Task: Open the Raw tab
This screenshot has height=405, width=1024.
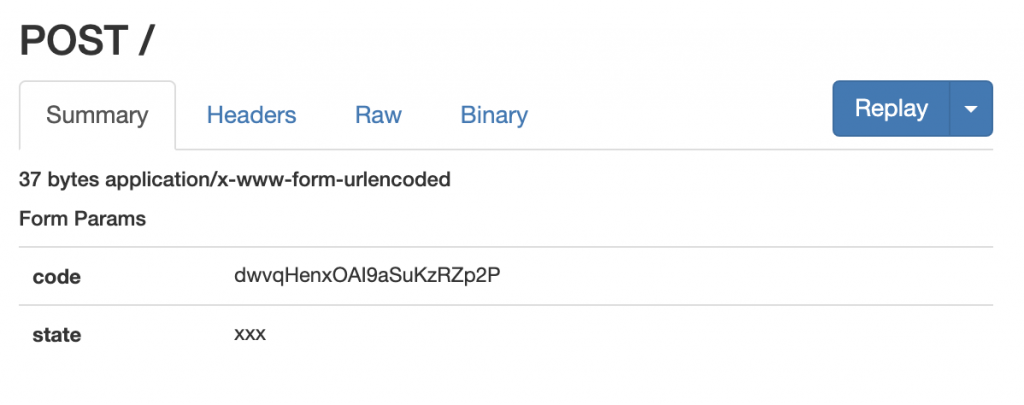Action: 378,115
